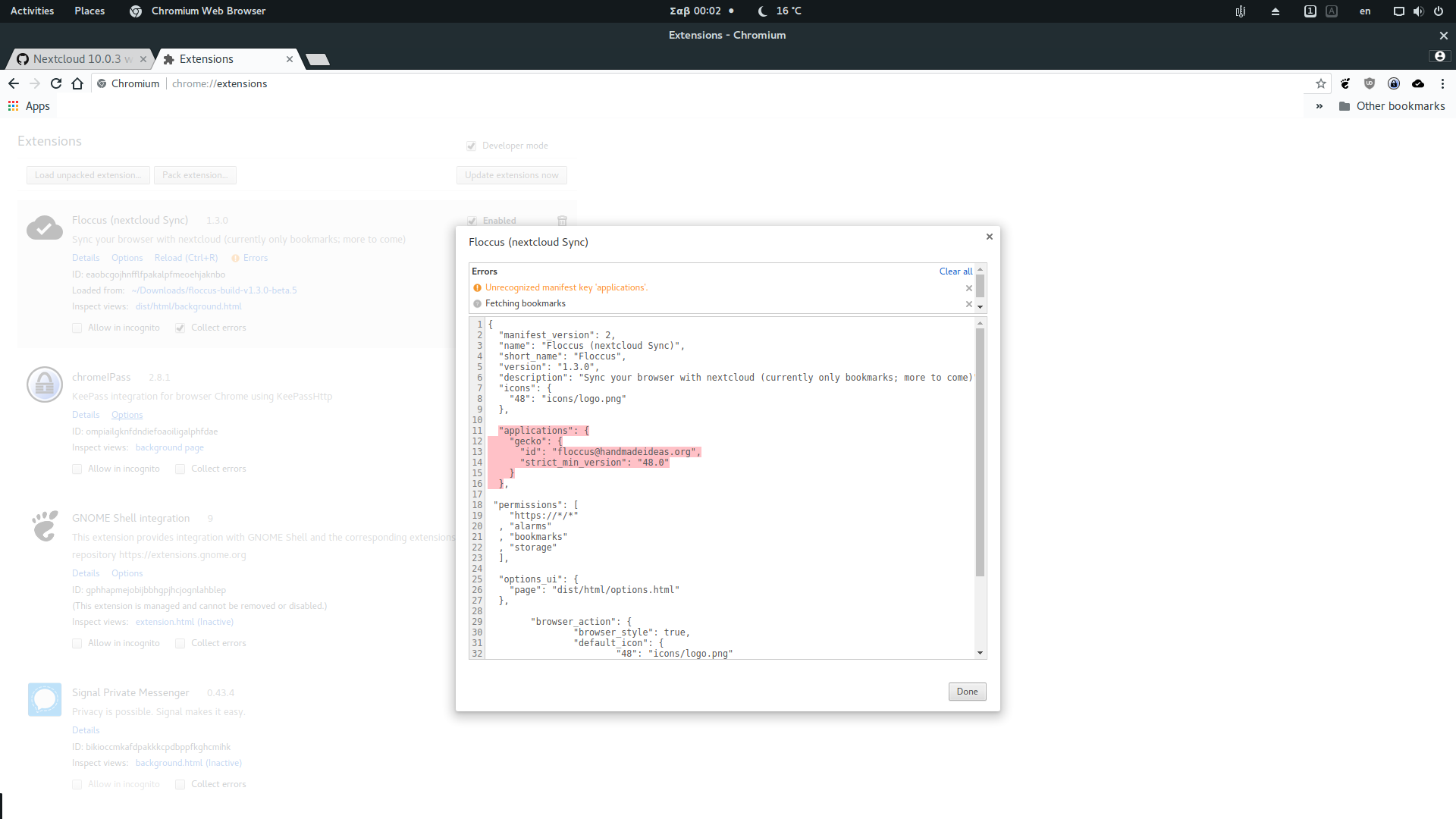Click the Floccus cloud toolbar icon
Screen dimensions: 1456x819
[1418, 83]
